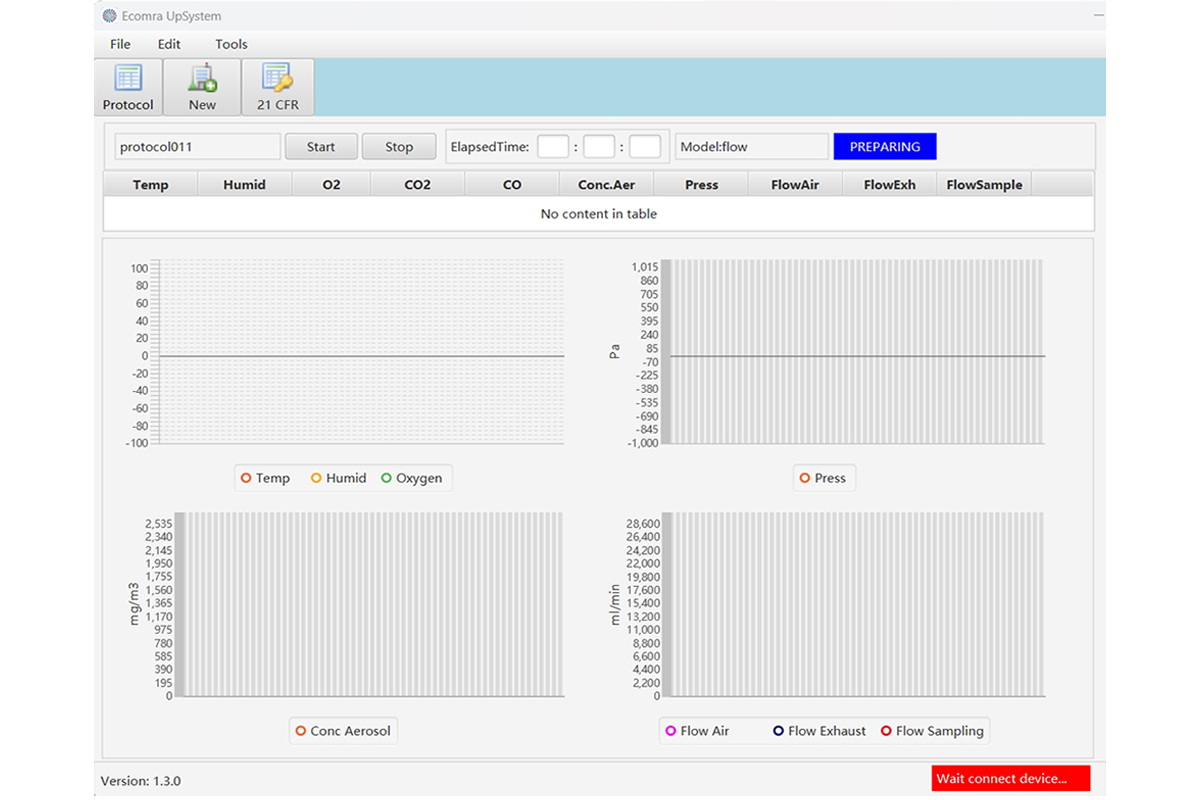Open the Tools menu
This screenshot has height=800, width=1200.
click(231, 44)
